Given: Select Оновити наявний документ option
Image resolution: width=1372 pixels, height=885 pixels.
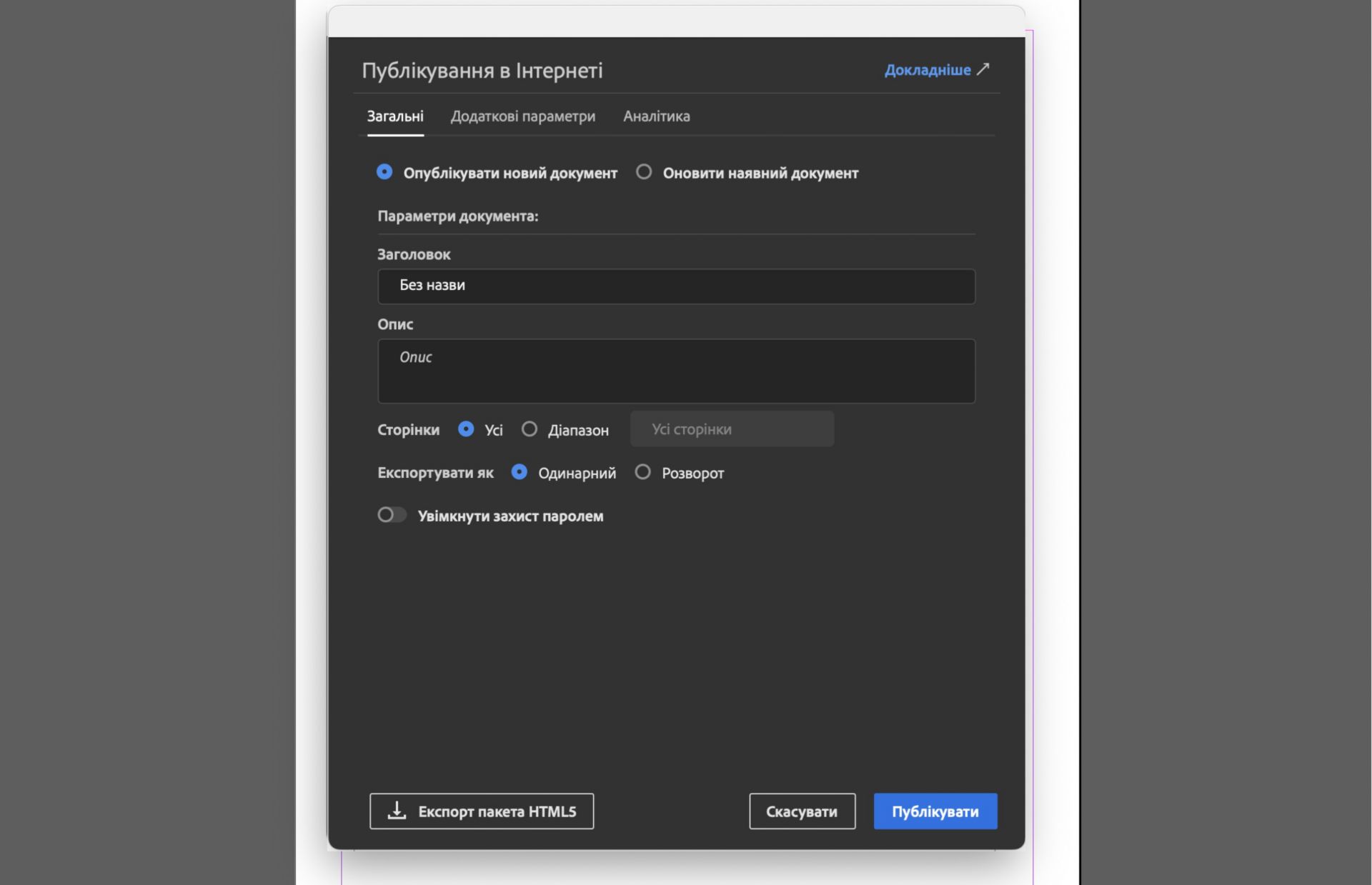Looking at the screenshot, I should (x=644, y=172).
